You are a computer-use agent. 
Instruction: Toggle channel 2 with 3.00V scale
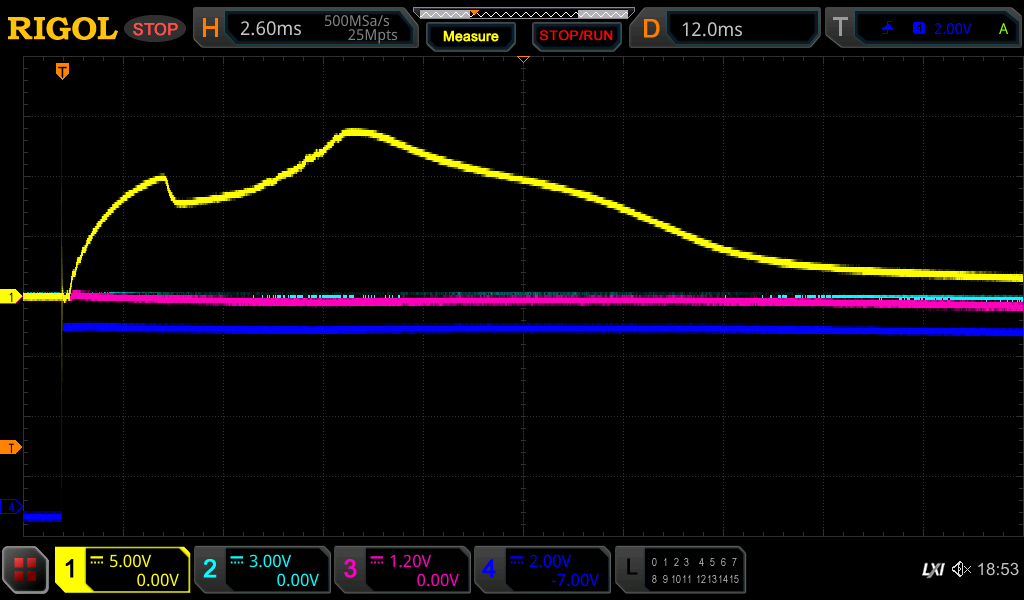click(x=261, y=570)
